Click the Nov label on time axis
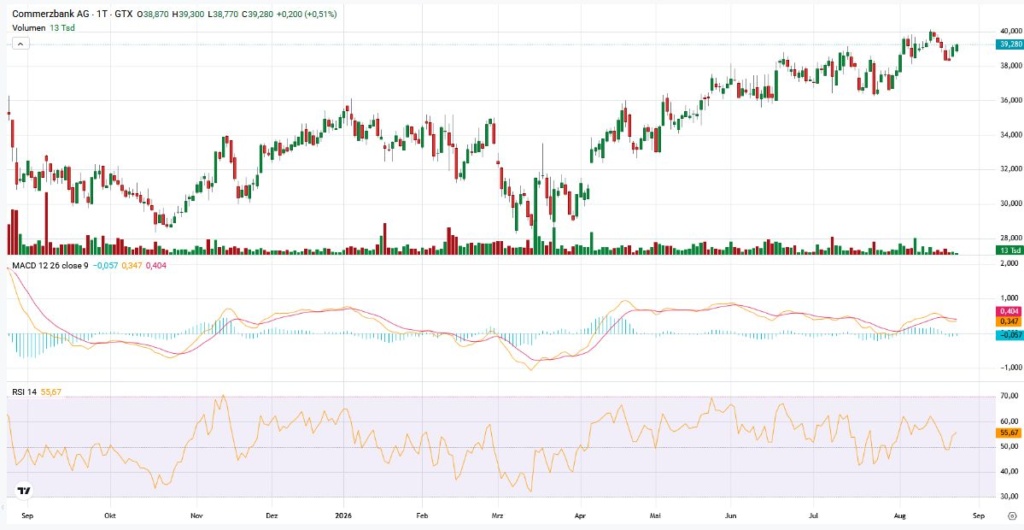Viewport: 1024px width, 530px height. click(195, 515)
